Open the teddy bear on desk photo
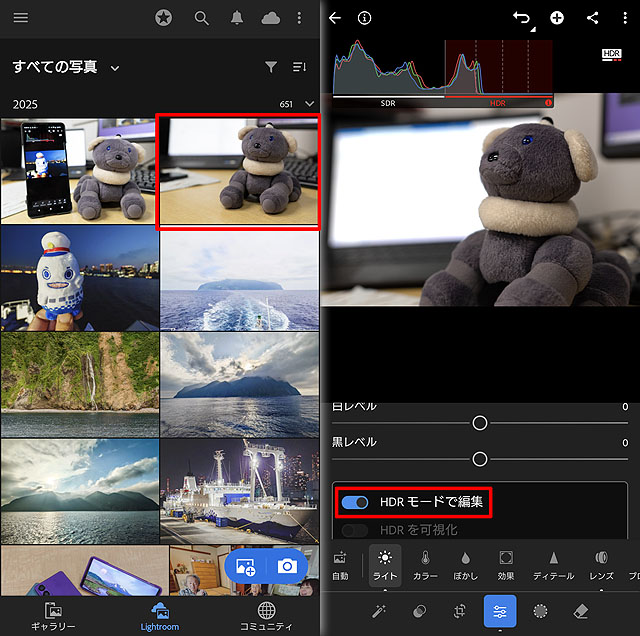The width and height of the screenshot is (640, 636). pos(238,171)
